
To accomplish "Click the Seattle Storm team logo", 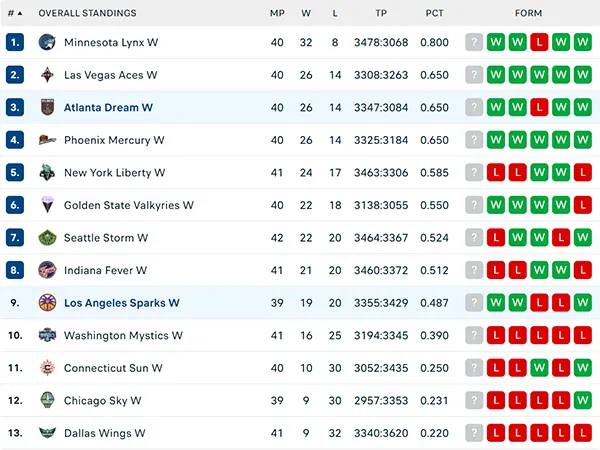I will (47, 237).
